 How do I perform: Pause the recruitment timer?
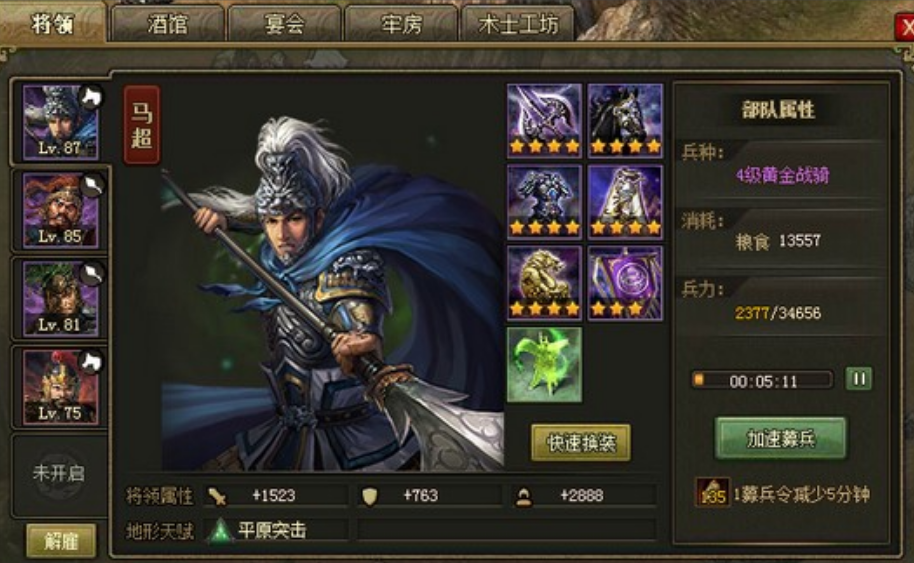(859, 379)
